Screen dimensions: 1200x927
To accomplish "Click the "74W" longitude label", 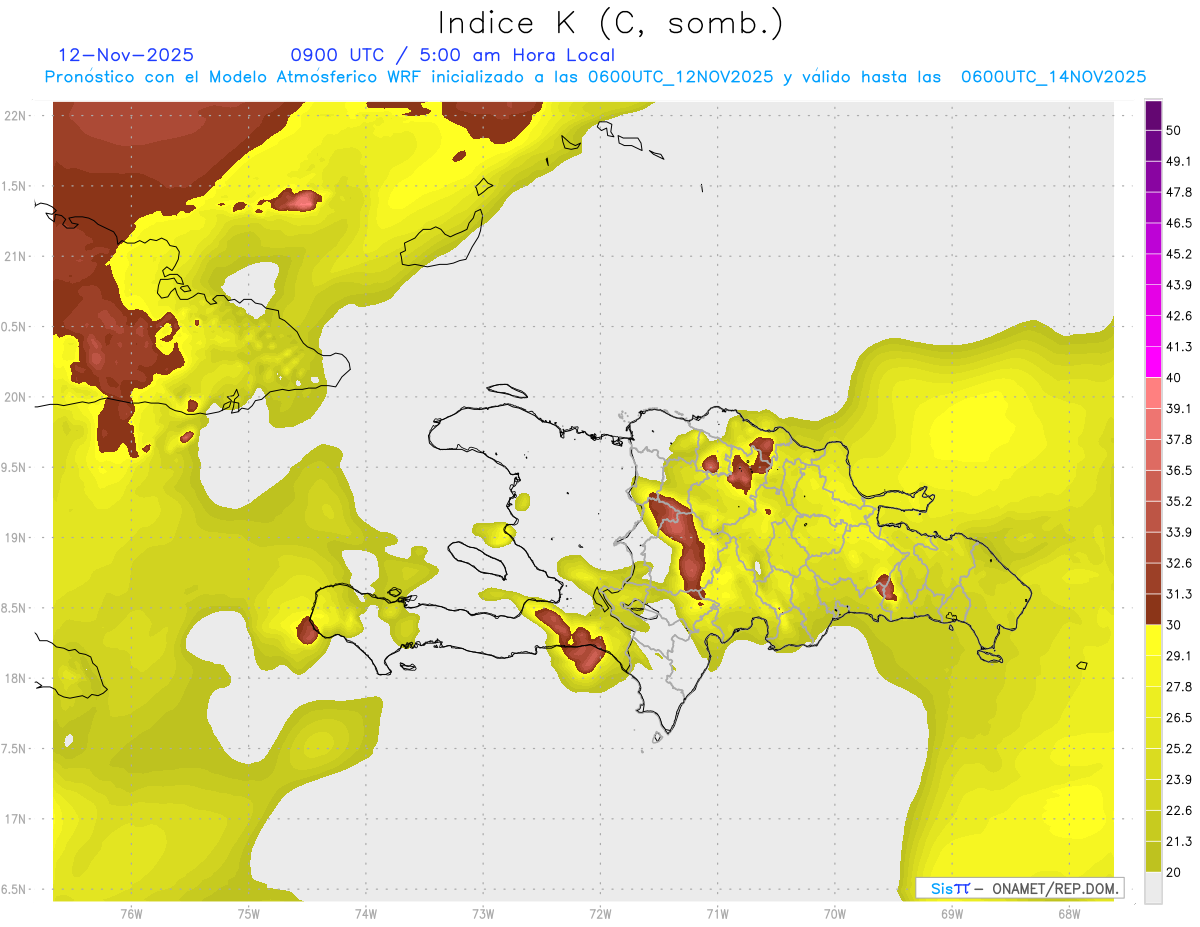I will coord(365,914).
